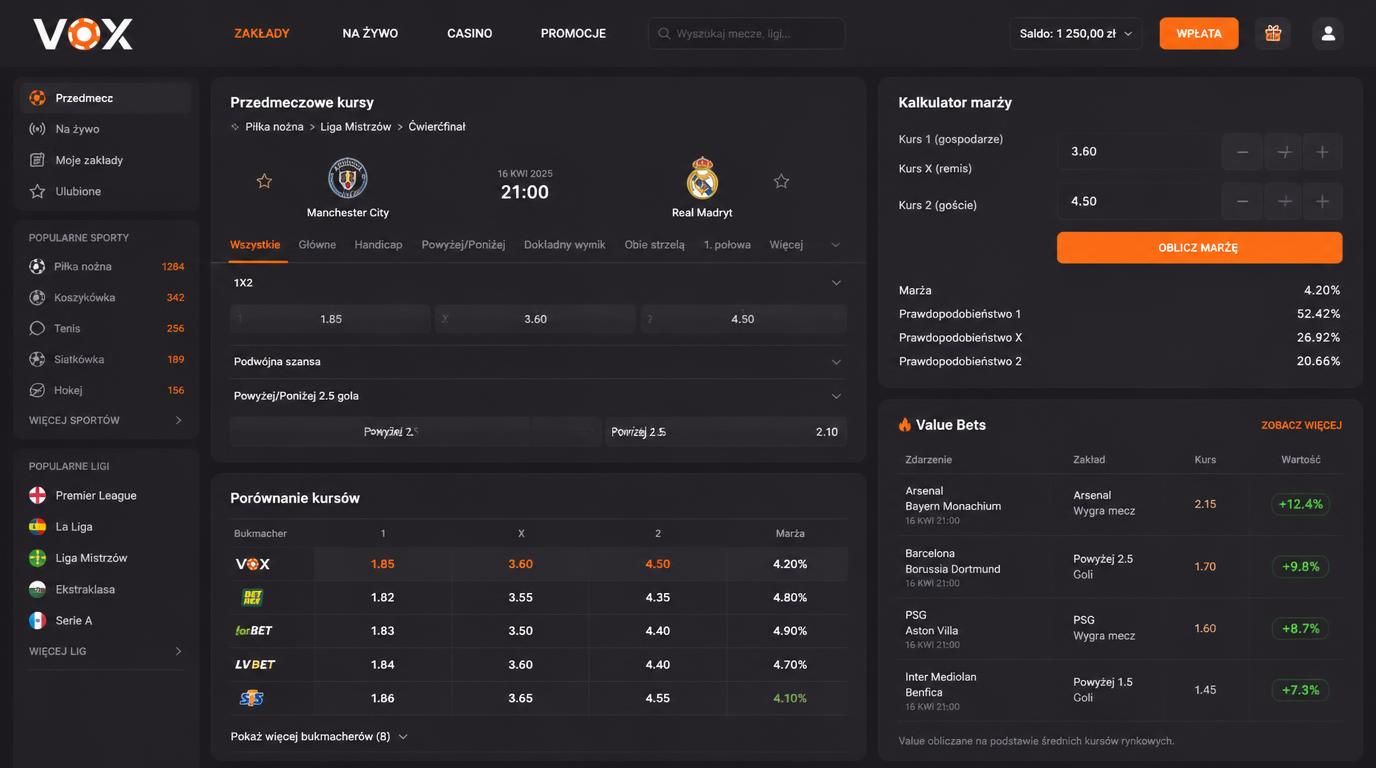
Task: Expand Więcej sportów list
Action: tap(106, 420)
